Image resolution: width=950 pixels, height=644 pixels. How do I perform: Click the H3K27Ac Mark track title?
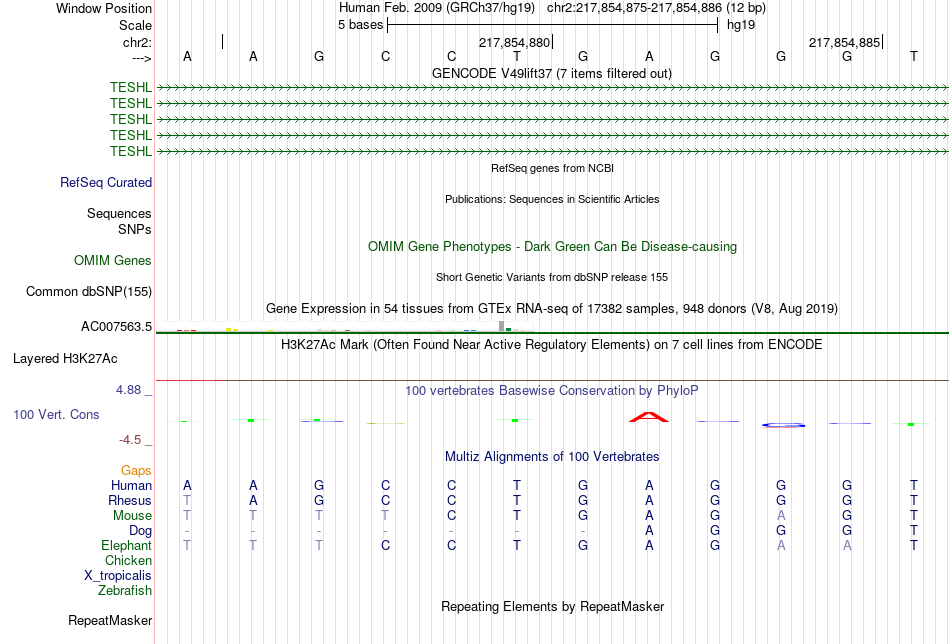[x=552, y=345]
